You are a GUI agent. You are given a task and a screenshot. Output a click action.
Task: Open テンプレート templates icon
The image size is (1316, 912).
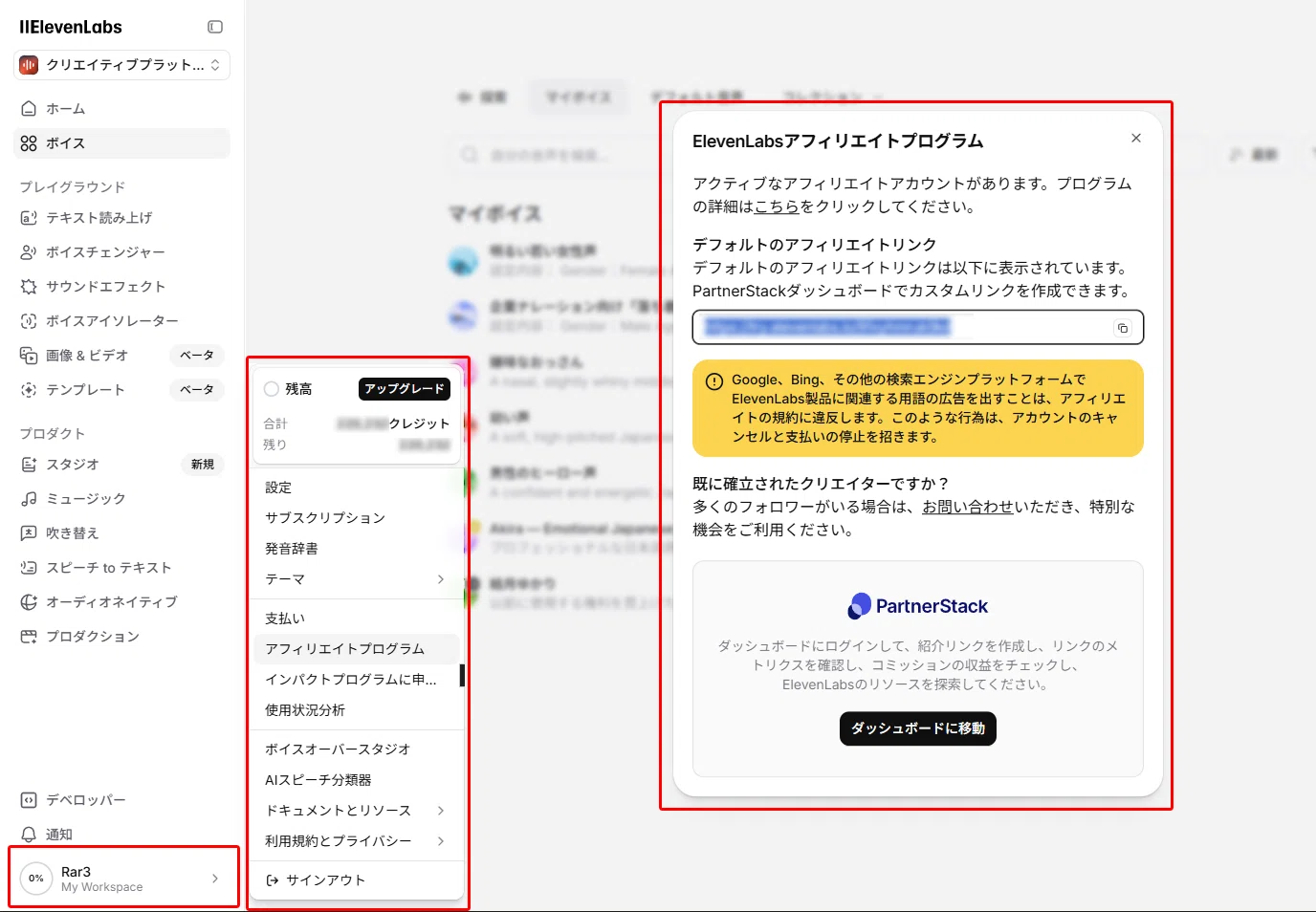pos(29,390)
